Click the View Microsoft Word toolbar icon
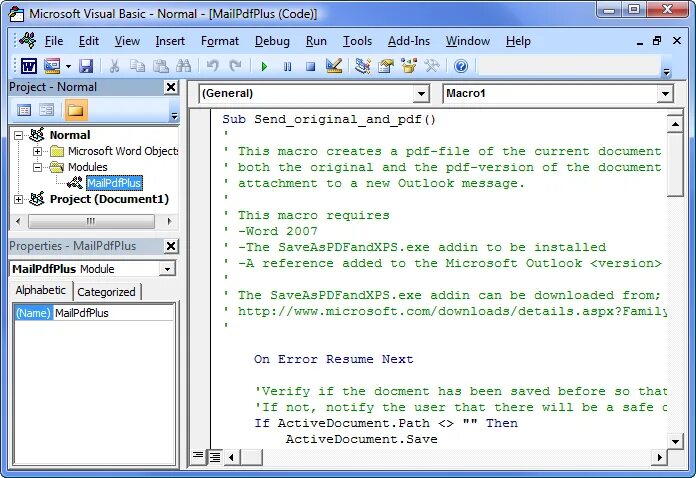Viewport: 696px width, 478px height. (x=29, y=67)
